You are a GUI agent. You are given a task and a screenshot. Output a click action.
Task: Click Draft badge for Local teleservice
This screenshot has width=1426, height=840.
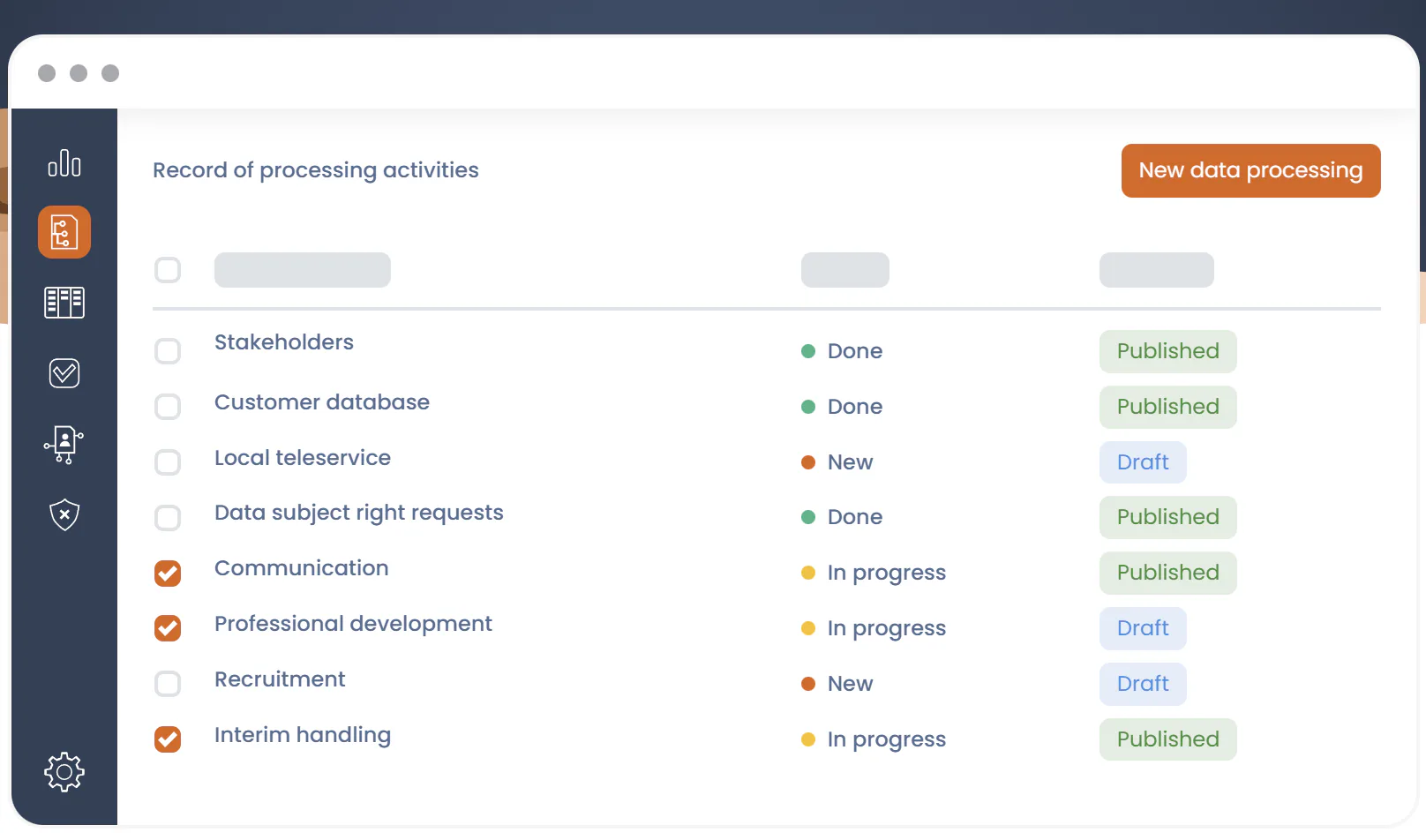click(x=1143, y=462)
